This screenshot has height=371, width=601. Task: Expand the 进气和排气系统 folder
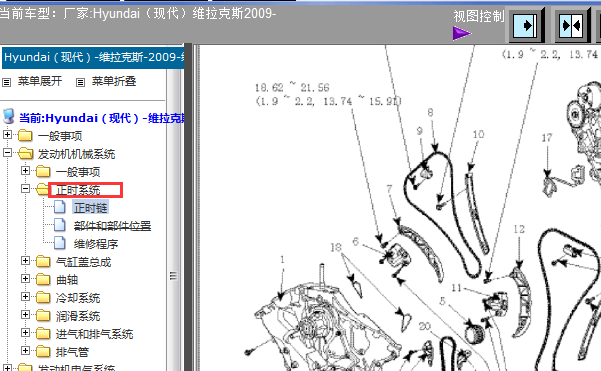click(x=25, y=332)
